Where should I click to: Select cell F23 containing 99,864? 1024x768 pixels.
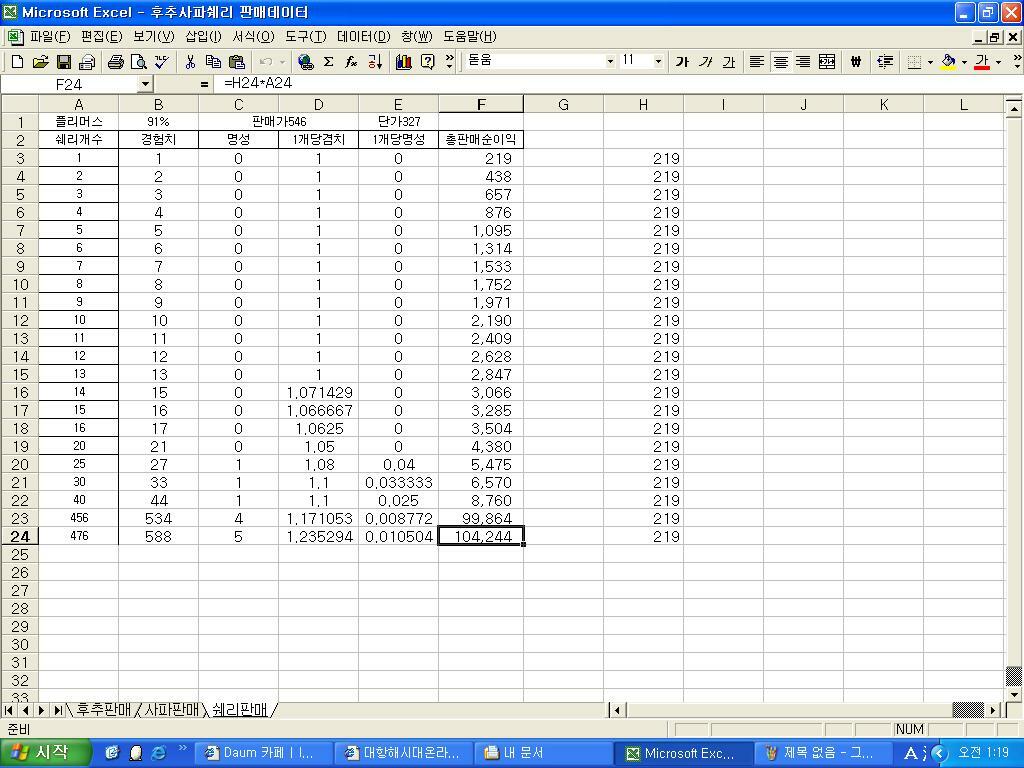click(480, 518)
